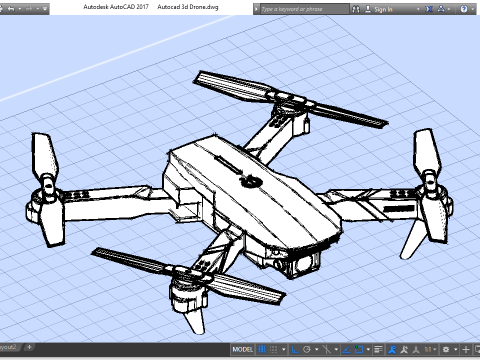Open the Help dropdown arrow
This screenshot has width=480, height=360.
pyautogui.click(x=472, y=9)
